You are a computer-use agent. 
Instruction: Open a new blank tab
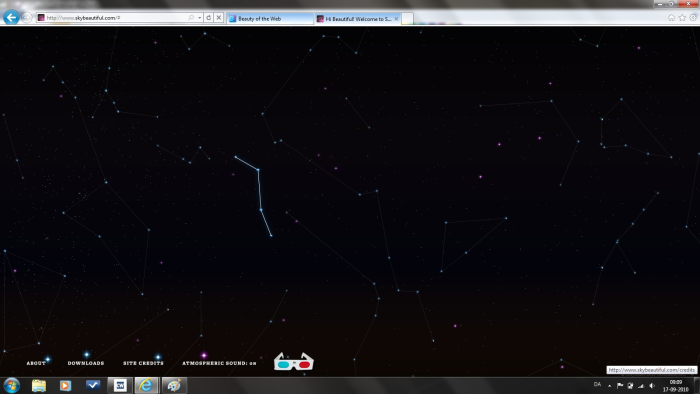(407, 19)
